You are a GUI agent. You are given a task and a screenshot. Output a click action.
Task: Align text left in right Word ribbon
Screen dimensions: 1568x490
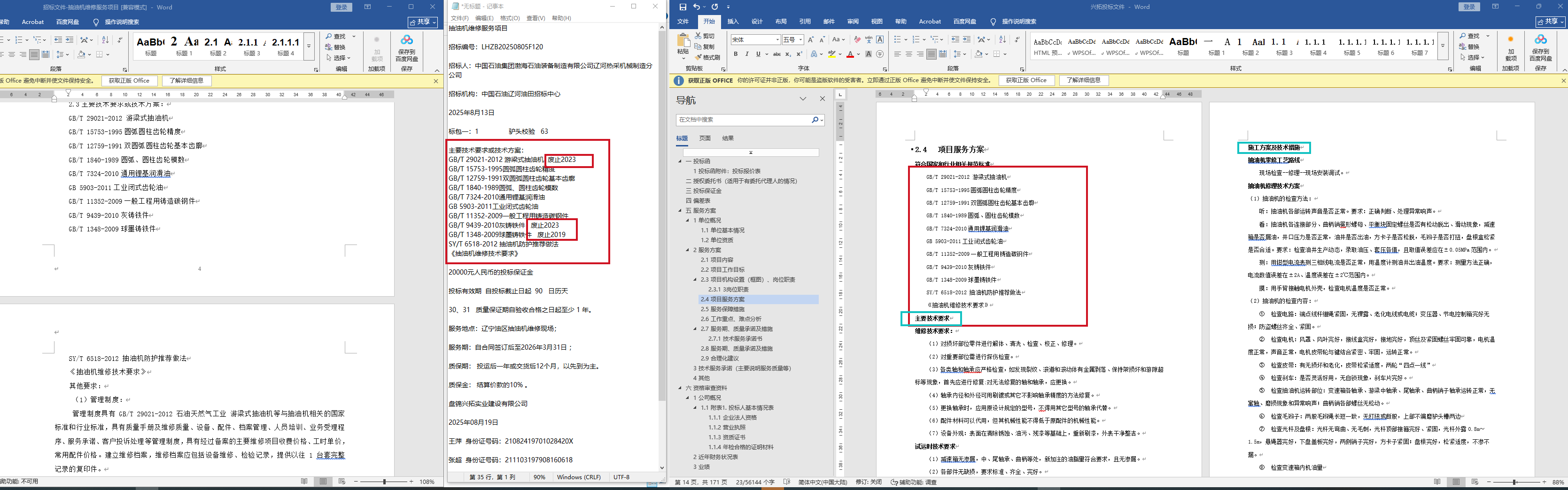897,54
